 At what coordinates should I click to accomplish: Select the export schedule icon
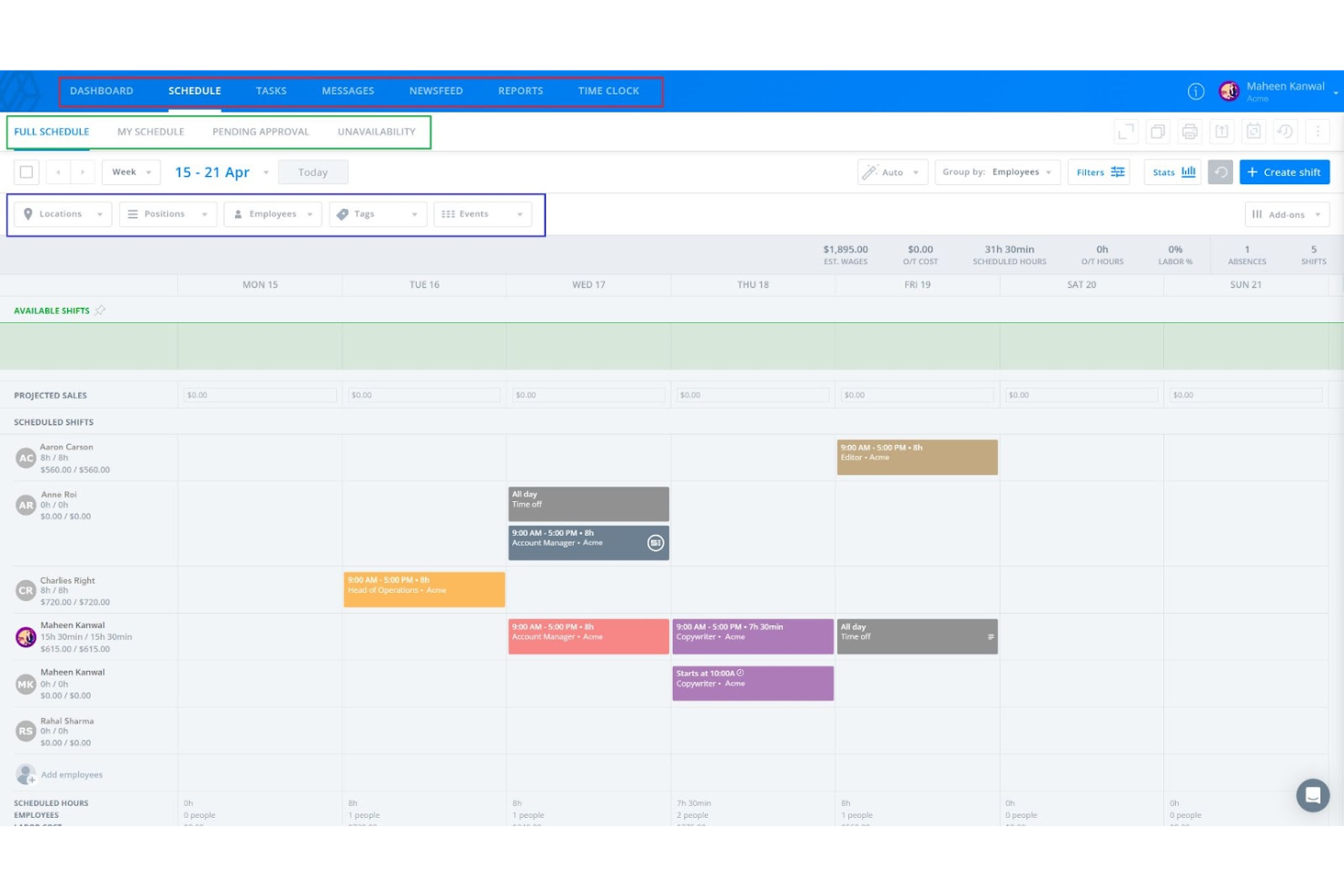tap(1221, 131)
